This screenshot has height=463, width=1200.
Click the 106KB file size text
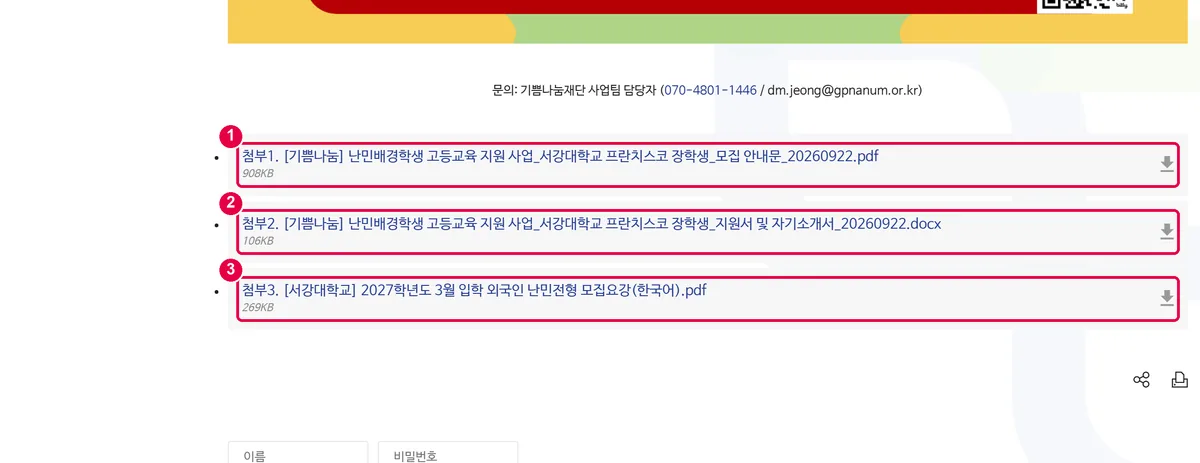[x=258, y=241]
